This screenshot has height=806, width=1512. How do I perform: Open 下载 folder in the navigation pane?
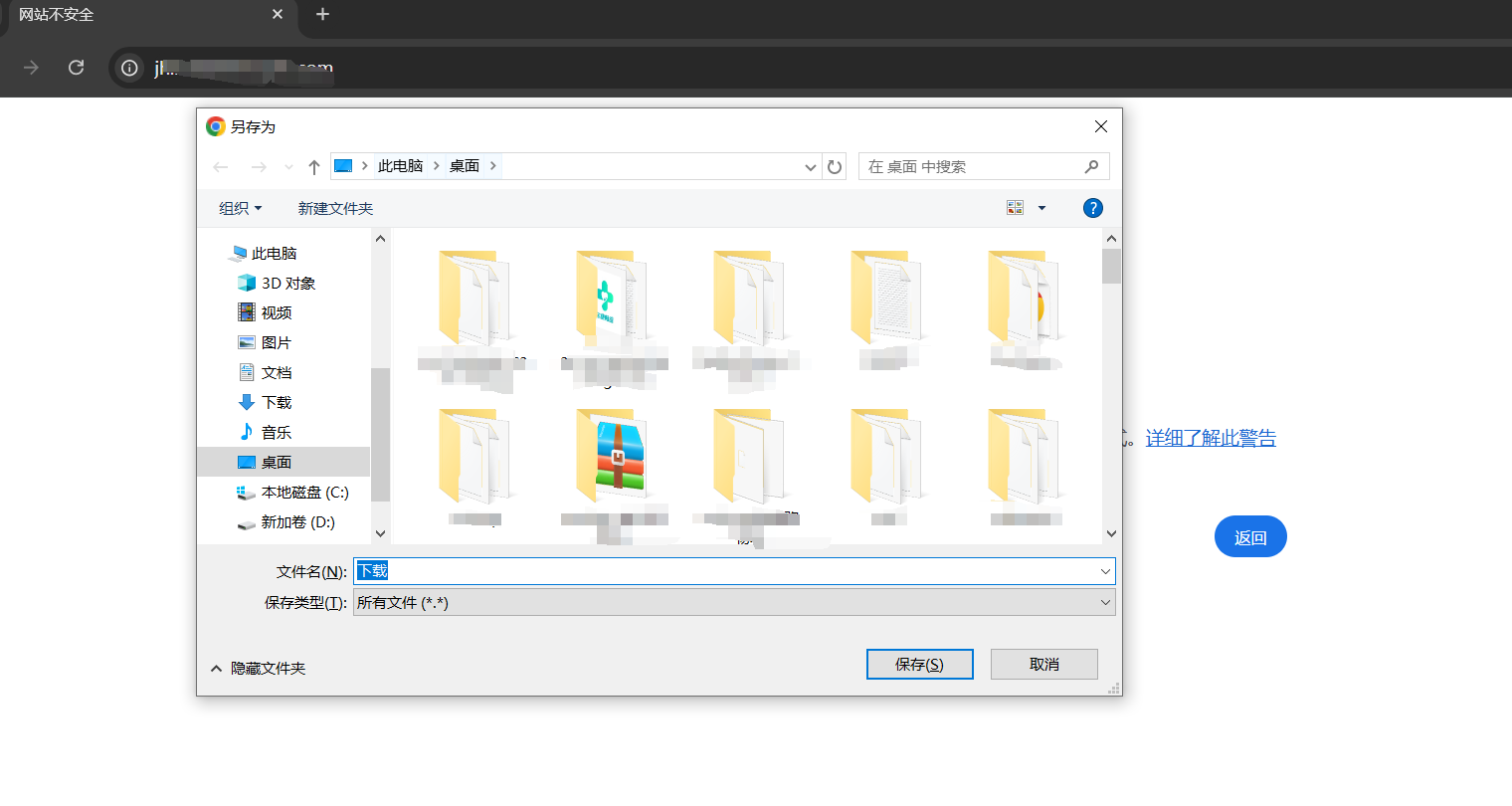coord(265,403)
